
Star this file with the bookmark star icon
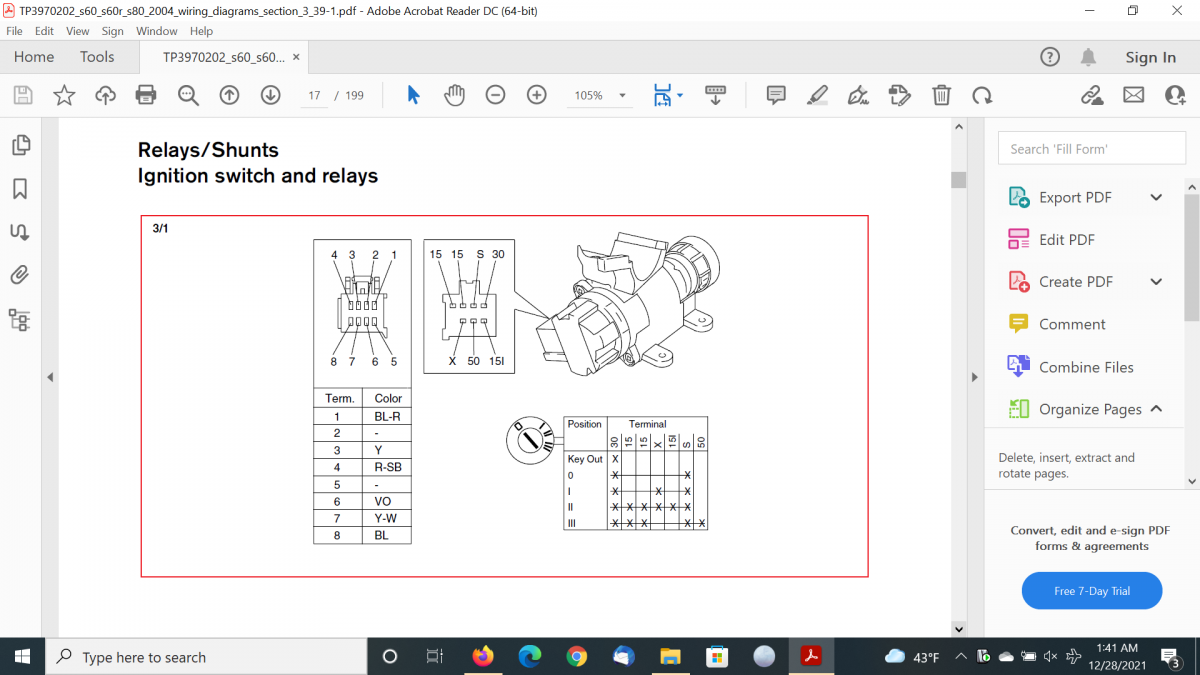tap(64, 95)
